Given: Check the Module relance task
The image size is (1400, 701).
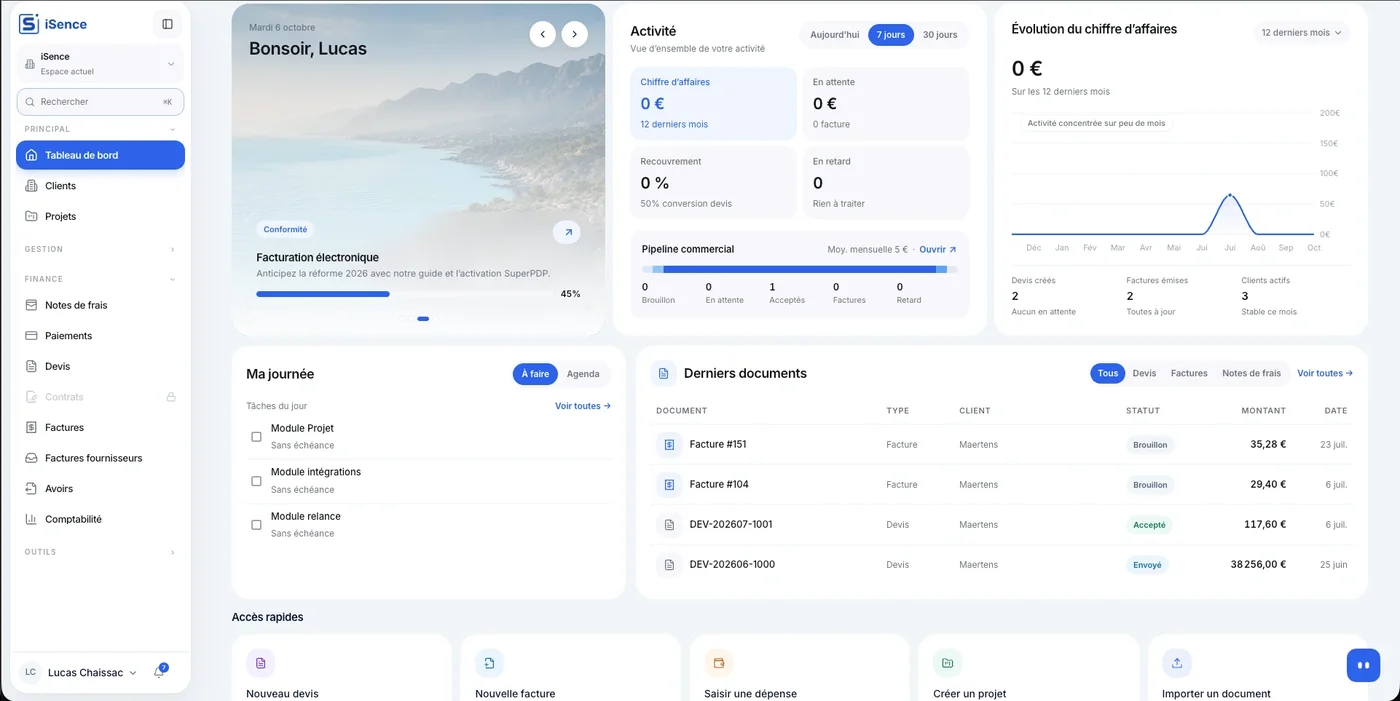Looking at the screenshot, I should 256,525.
